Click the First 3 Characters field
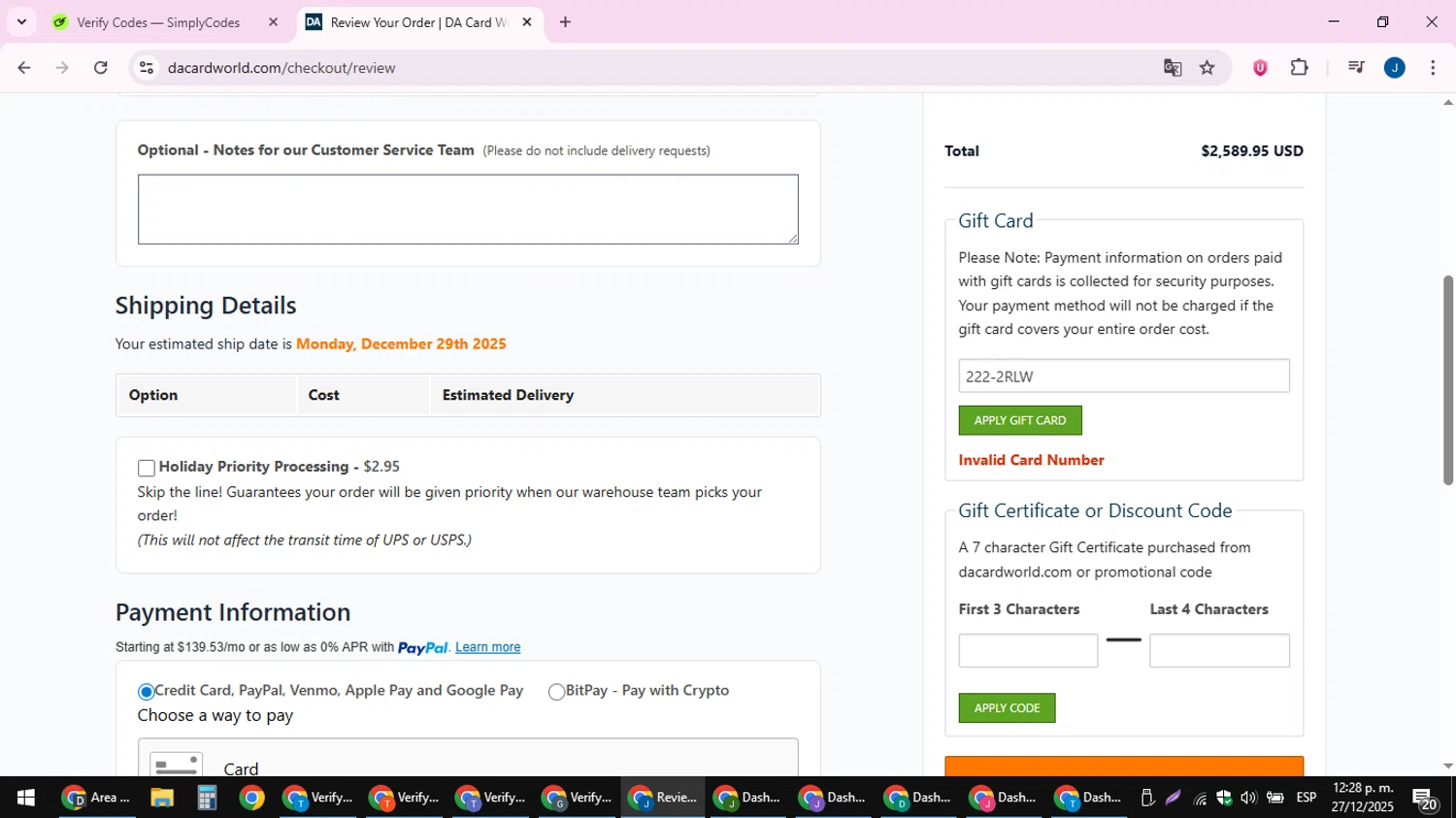Viewport: 1456px width, 818px height. (x=1028, y=650)
